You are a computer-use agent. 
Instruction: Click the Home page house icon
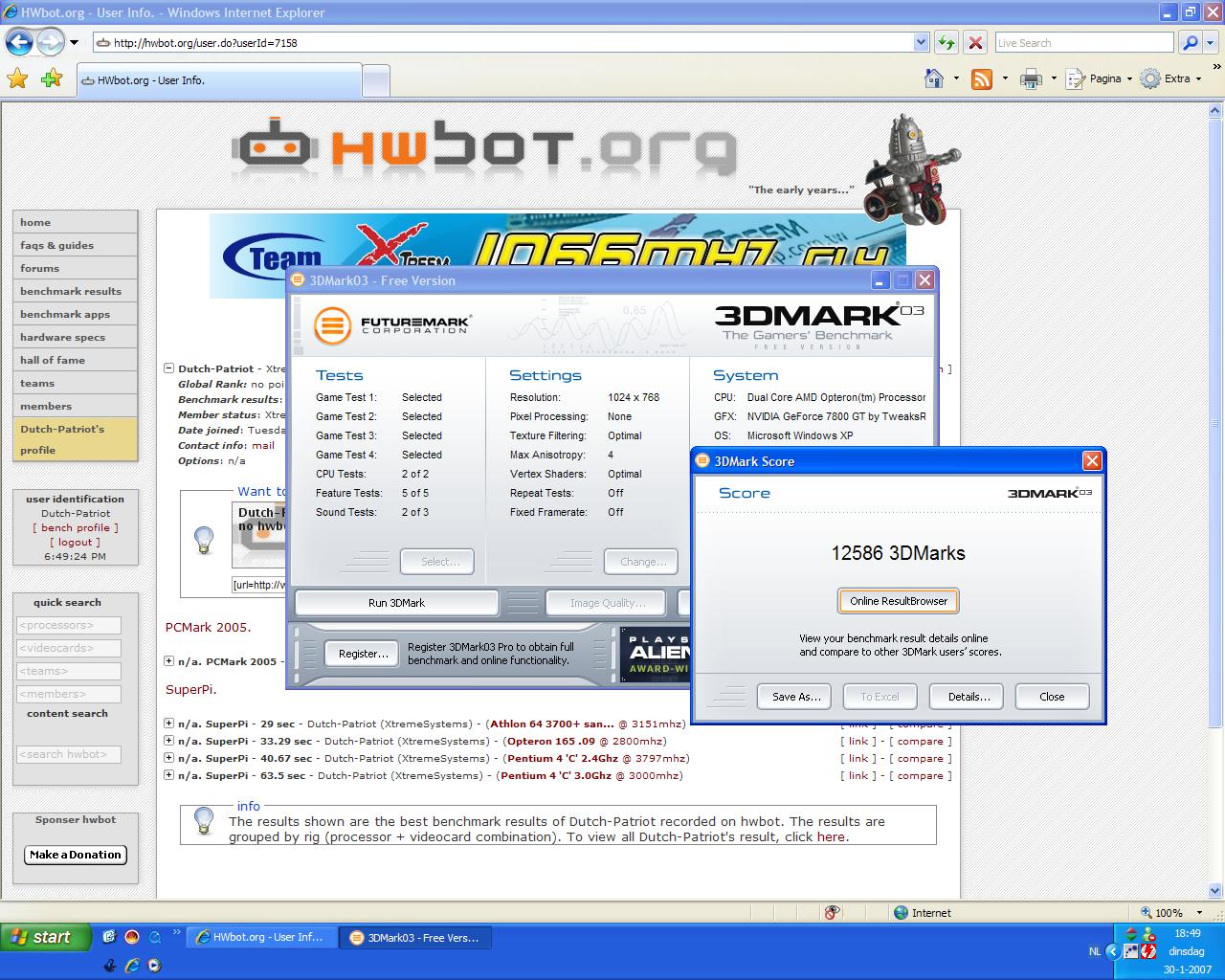(x=935, y=78)
